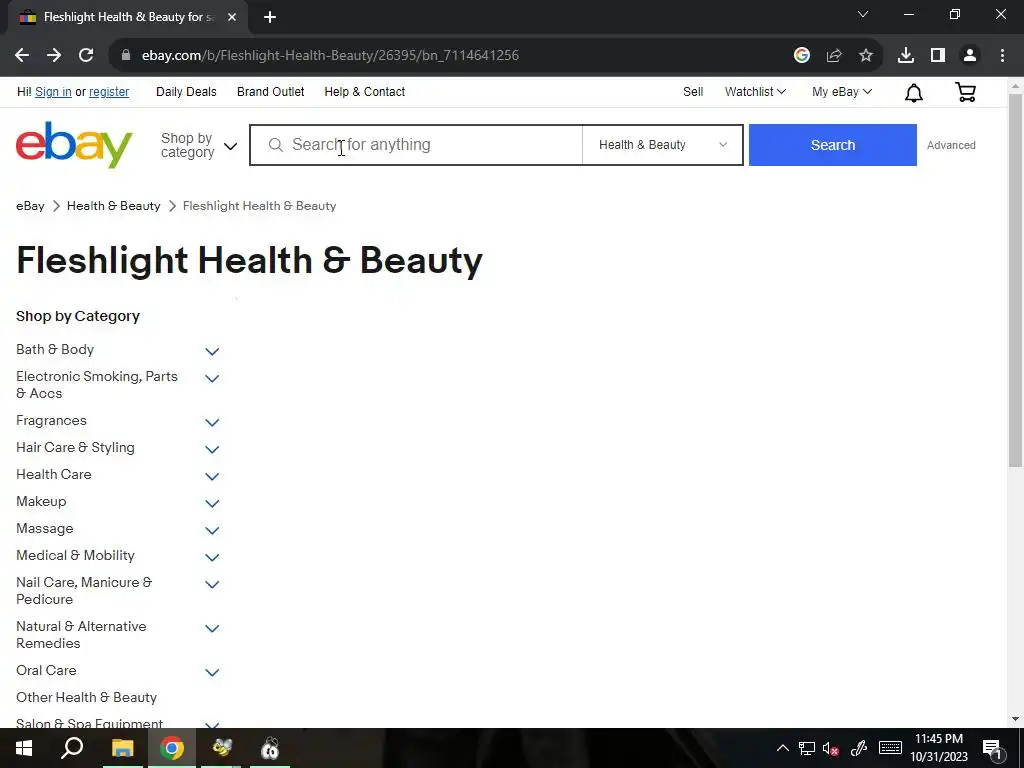Click the muted volume tray icon
Screen dimensions: 1024x768
coord(831,748)
